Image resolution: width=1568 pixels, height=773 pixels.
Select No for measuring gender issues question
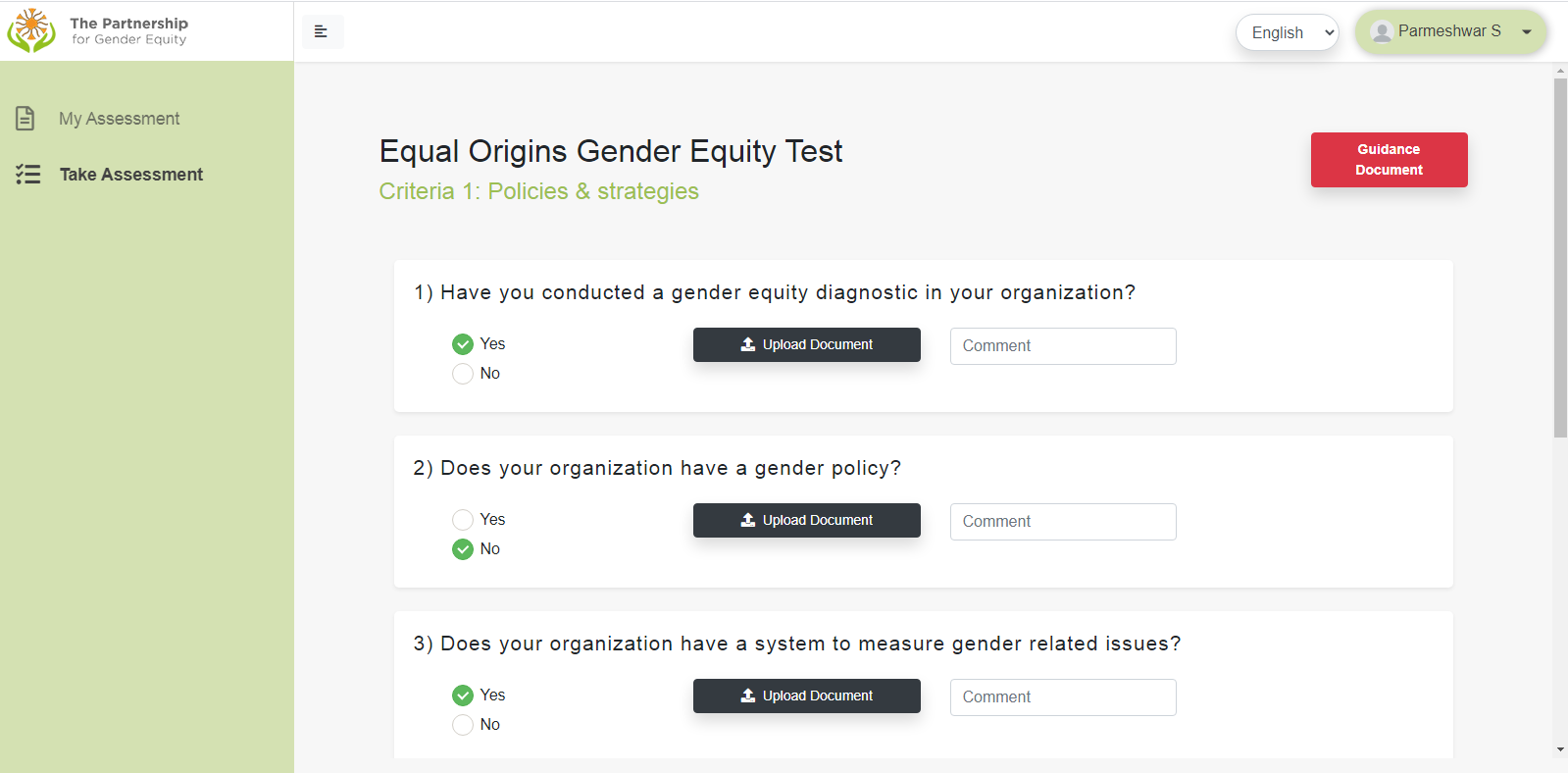tap(463, 725)
